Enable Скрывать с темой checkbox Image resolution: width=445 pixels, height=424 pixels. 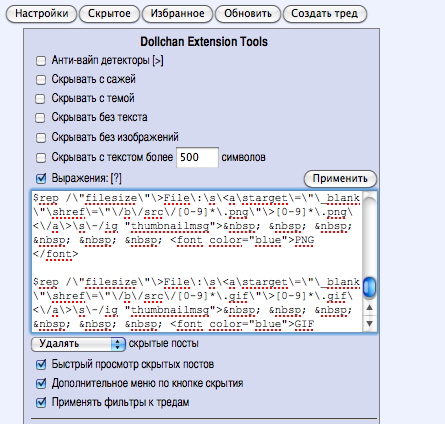(41, 99)
